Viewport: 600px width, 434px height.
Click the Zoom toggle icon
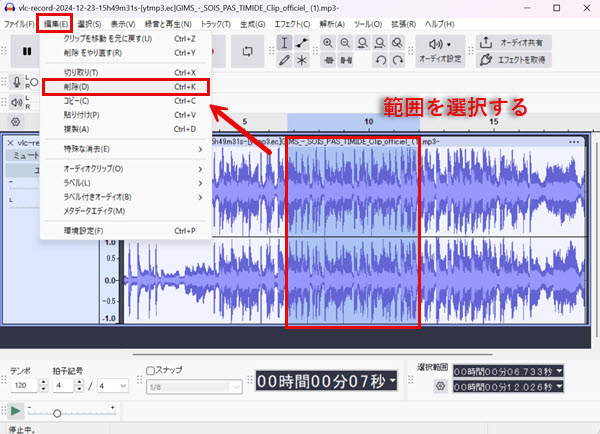[x=398, y=43]
